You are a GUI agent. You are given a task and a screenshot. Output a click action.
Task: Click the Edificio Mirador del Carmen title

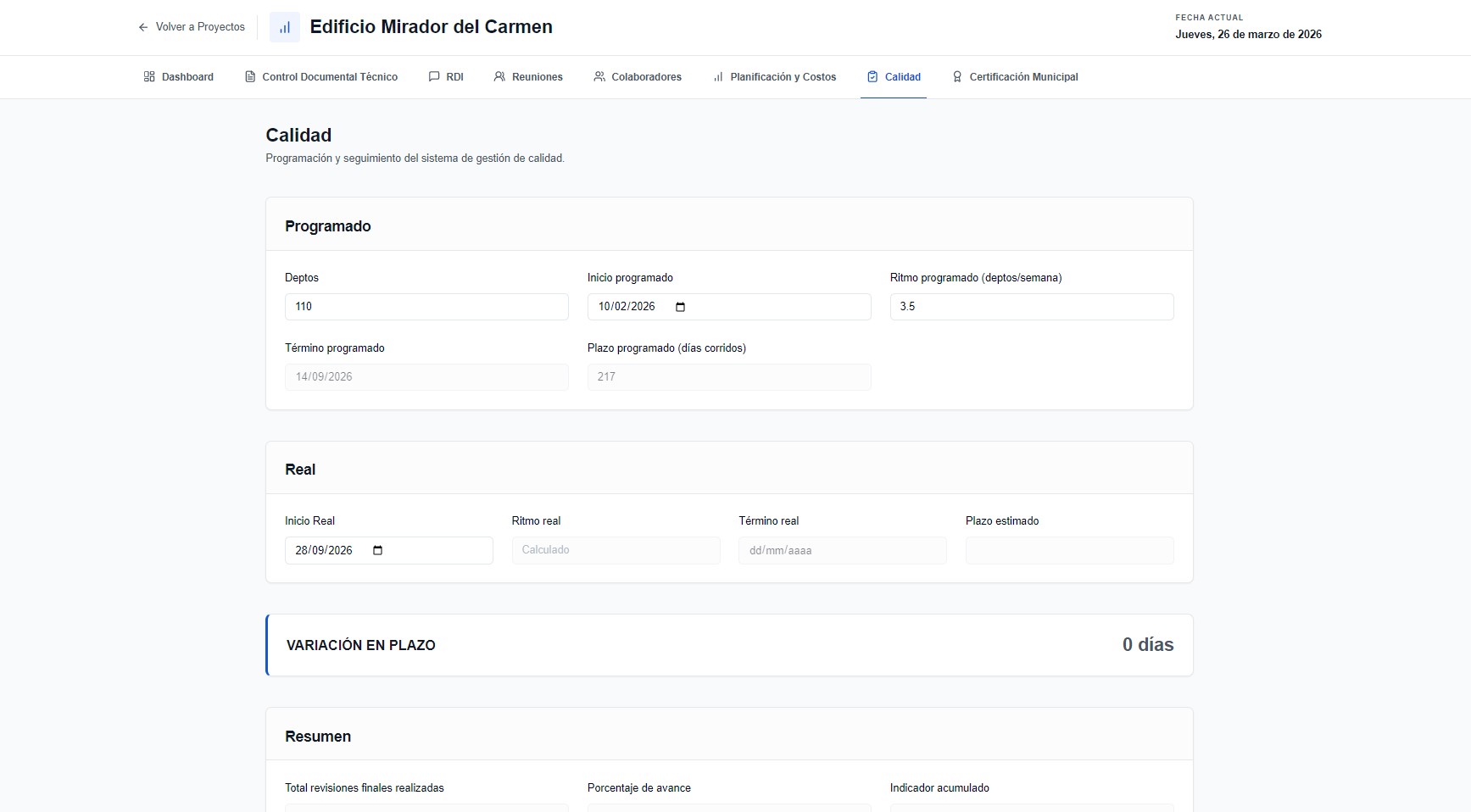[432, 27]
